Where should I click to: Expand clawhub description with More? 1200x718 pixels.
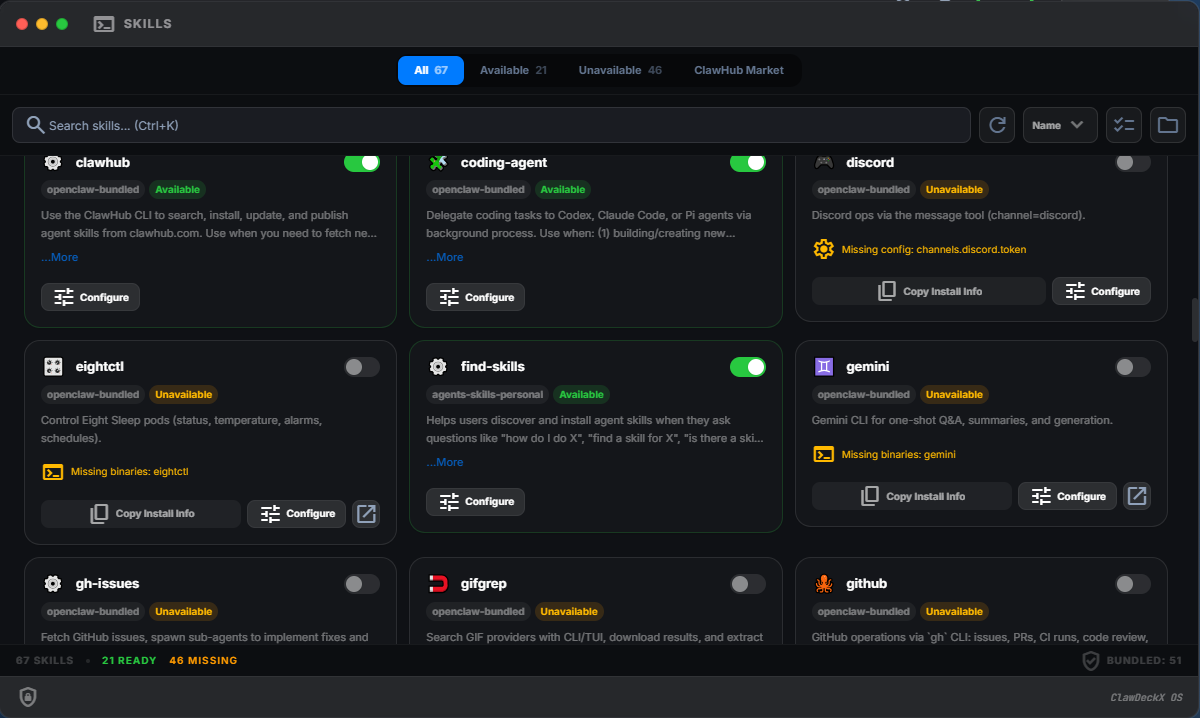[59, 257]
